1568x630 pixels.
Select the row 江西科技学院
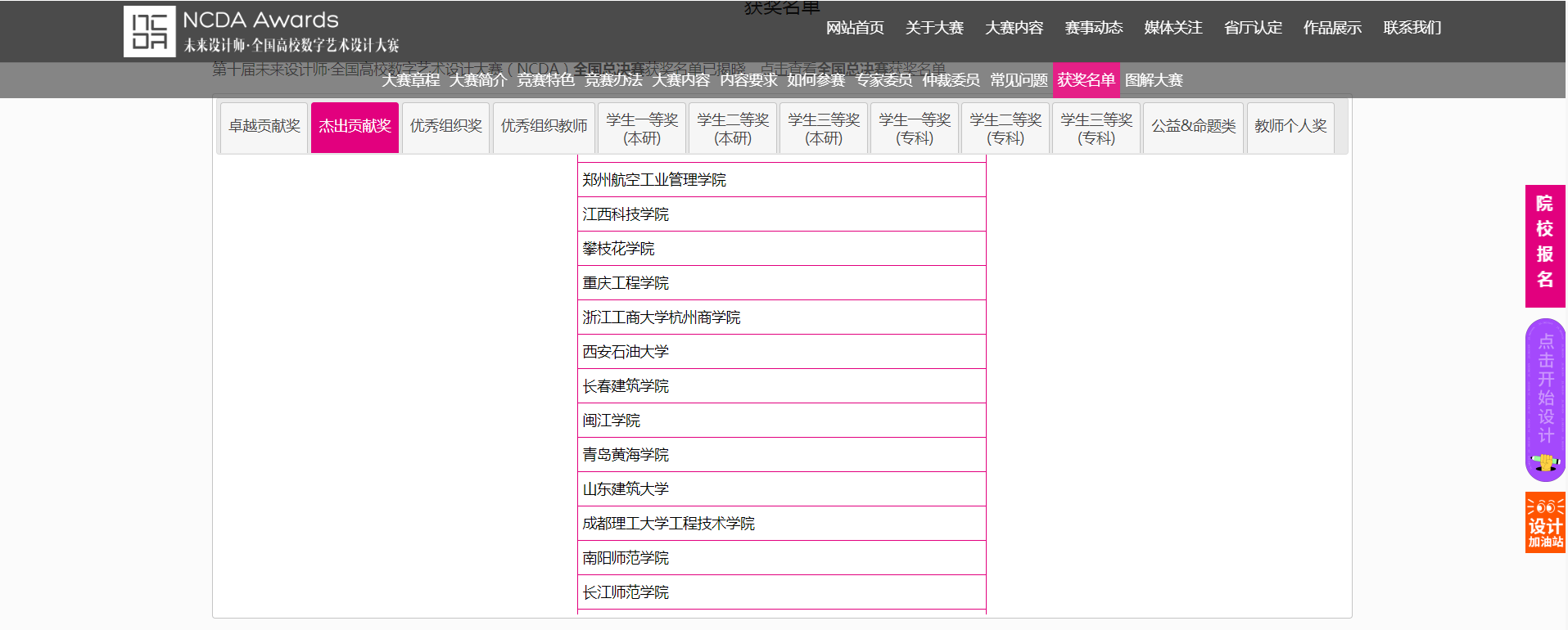pyautogui.click(x=782, y=214)
